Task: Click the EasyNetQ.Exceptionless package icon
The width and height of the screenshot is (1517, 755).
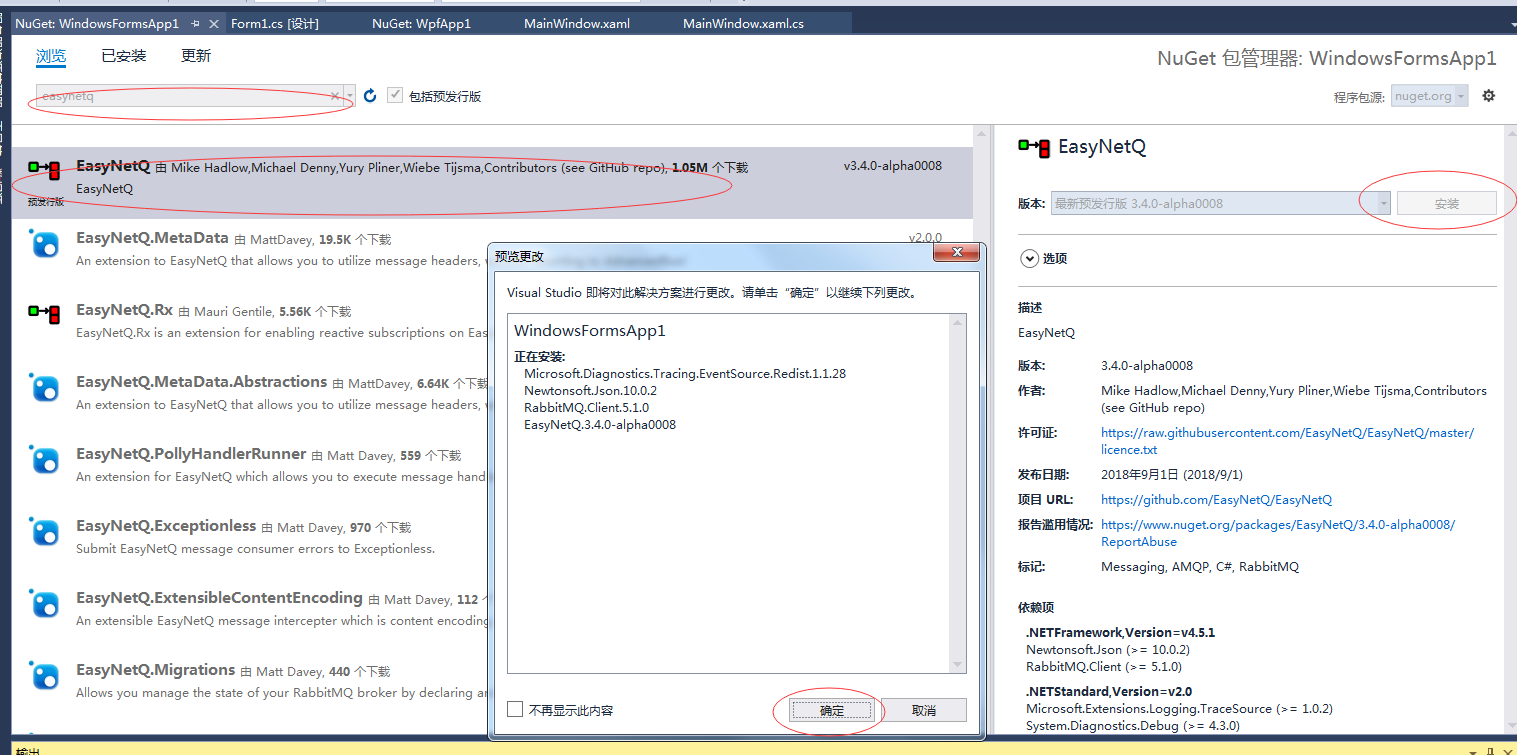Action: (x=45, y=532)
